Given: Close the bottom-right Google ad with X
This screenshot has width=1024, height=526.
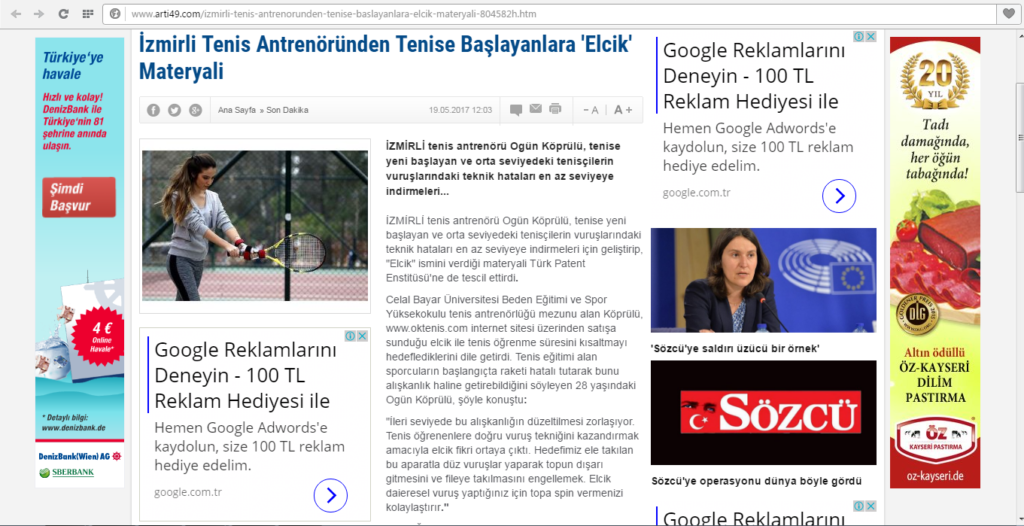Looking at the screenshot, I should pyautogui.click(x=871, y=506).
